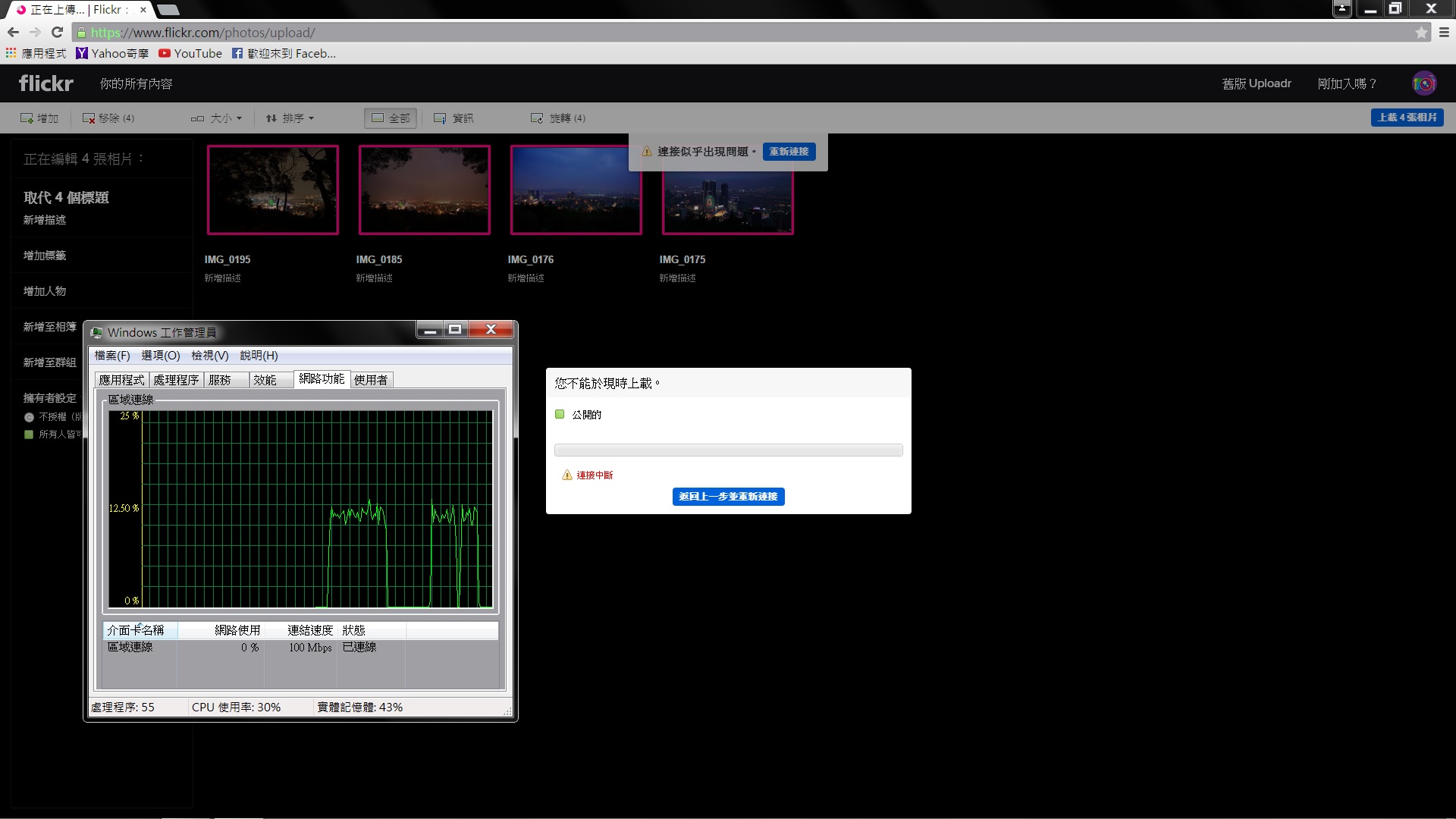This screenshot has width=1456, height=819.
Task: Toggle the 所有人皆可 visibility checkbox
Action: tap(29, 435)
